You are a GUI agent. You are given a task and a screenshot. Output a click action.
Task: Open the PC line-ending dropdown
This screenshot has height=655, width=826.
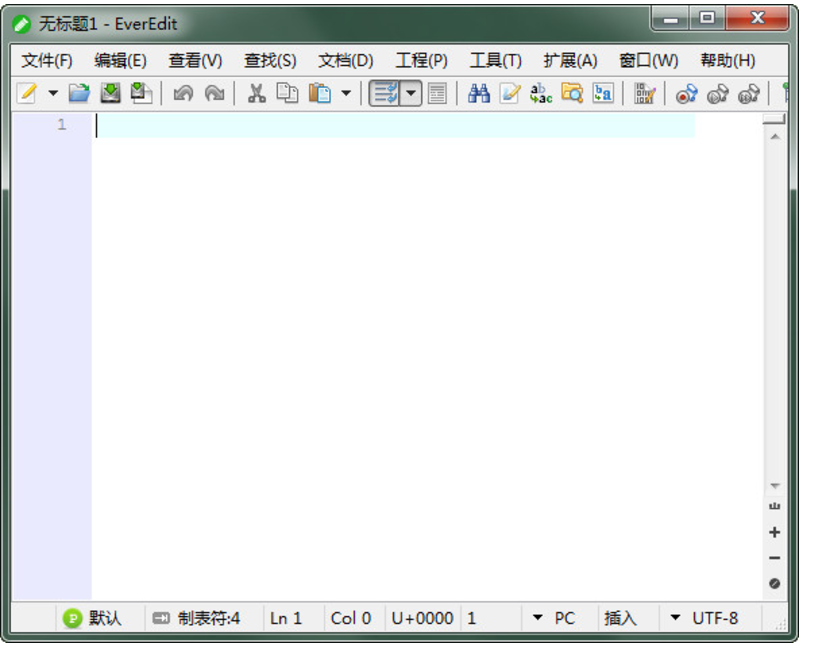[x=554, y=618]
